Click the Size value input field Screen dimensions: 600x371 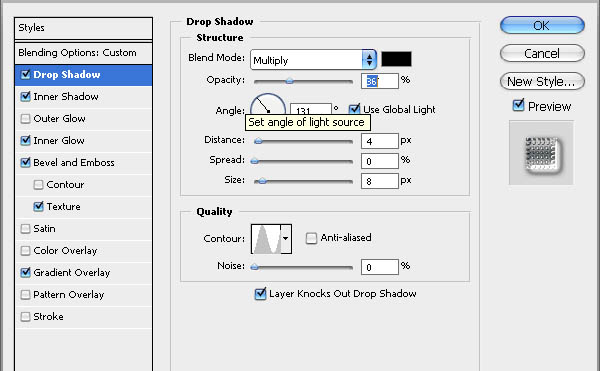[x=380, y=181]
